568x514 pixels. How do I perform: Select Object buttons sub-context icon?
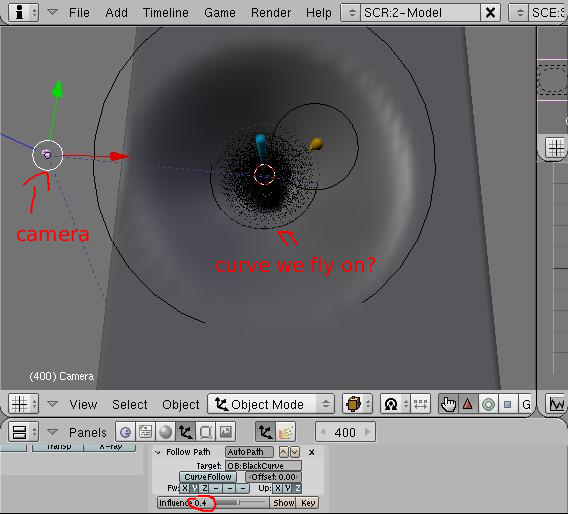[265, 432]
